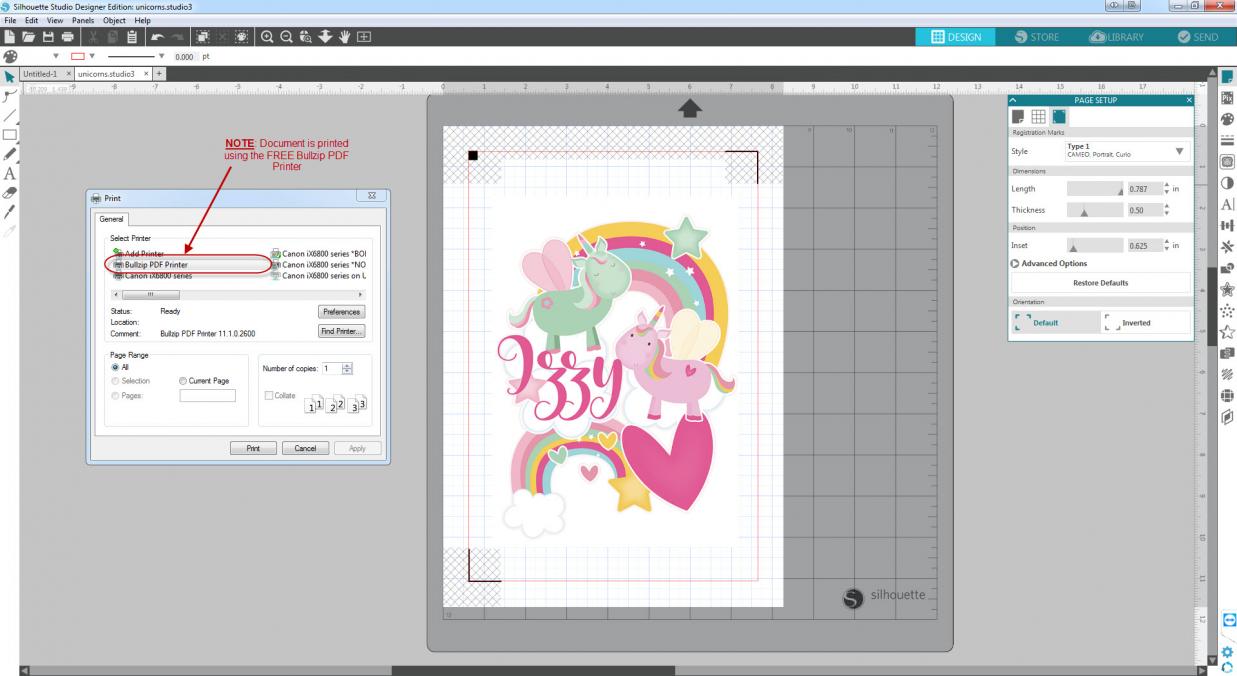Click the Find Printer button

[342, 331]
